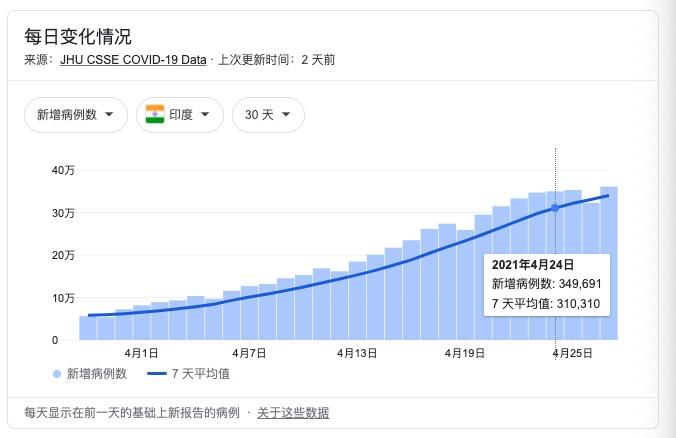This screenshot has height=438, width=676.
Task: Click the 4月13日 x-axis label
Action: point(357,353)
